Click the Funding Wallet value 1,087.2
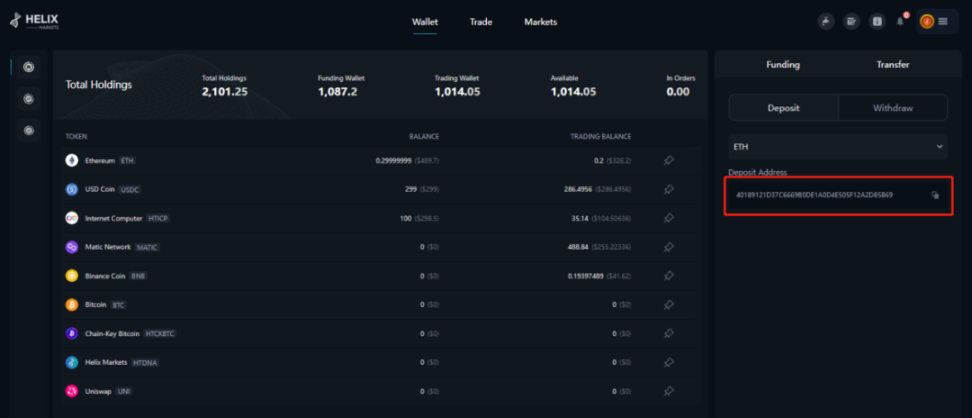 click(338, 92)
